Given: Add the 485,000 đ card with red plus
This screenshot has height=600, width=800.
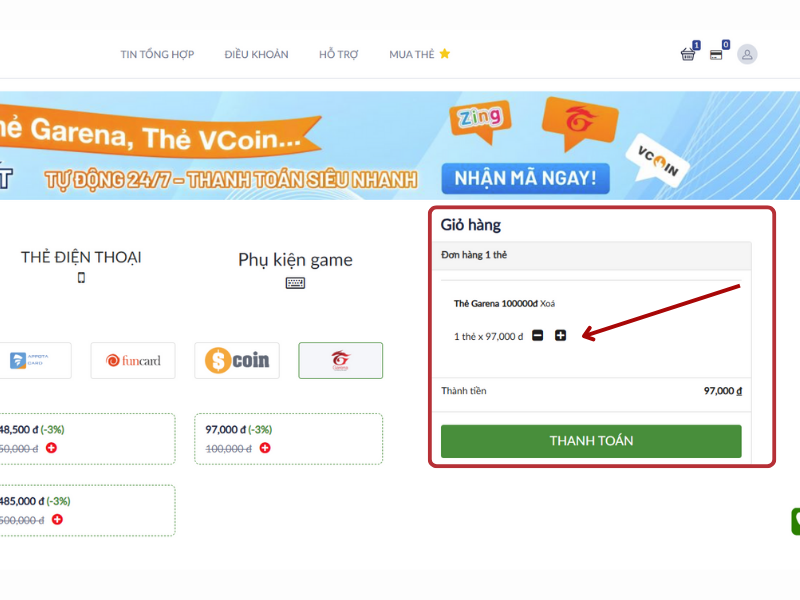Looking at the screenshot, I should (58, 519).
